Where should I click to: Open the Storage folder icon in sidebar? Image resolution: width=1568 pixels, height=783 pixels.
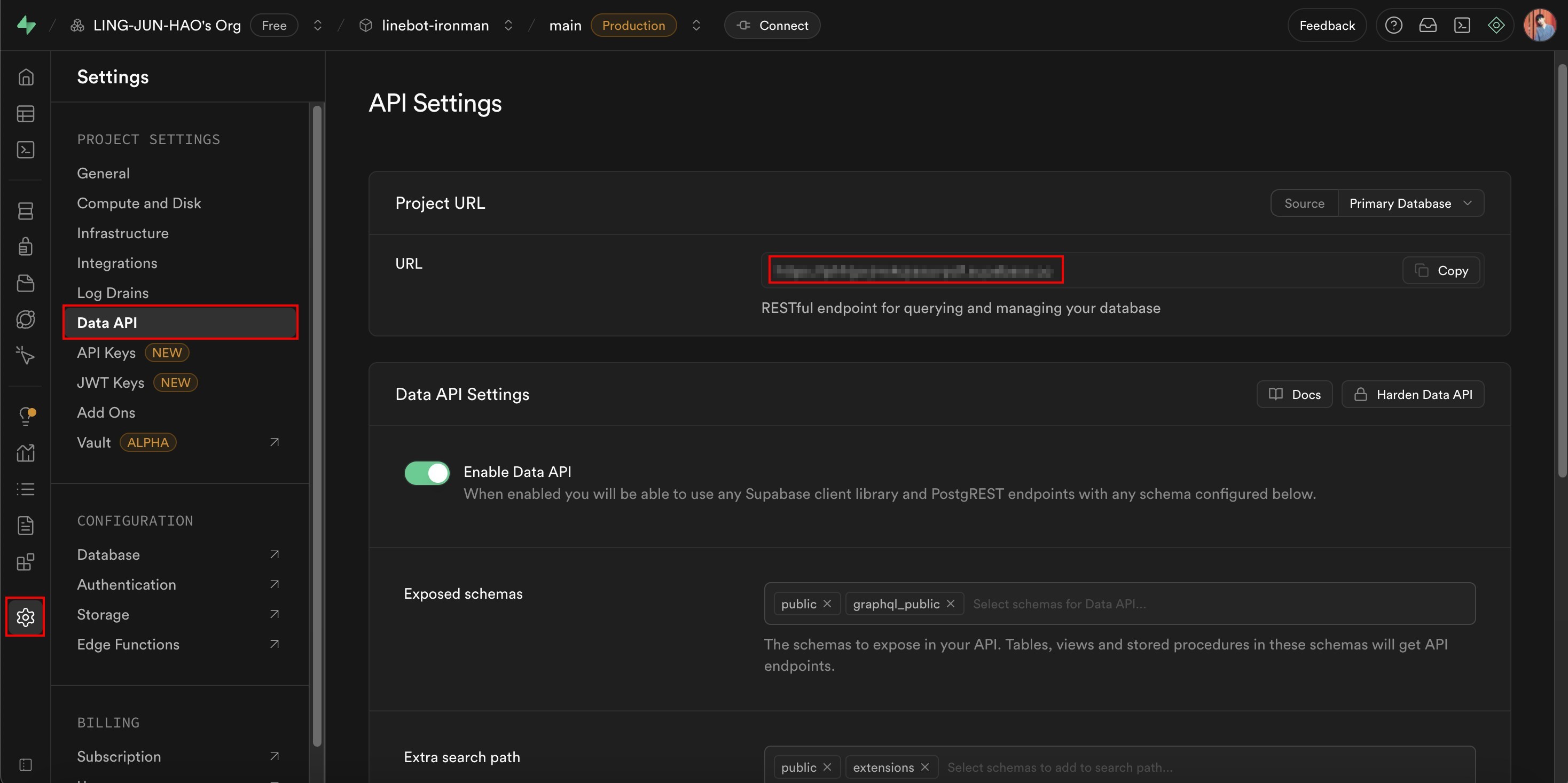point(26,283)
